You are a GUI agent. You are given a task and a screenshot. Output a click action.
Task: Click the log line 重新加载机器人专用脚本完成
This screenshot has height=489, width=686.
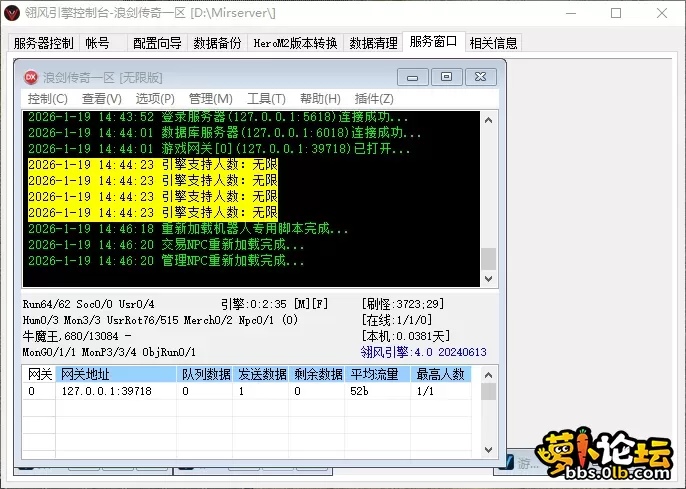[188, 228]
